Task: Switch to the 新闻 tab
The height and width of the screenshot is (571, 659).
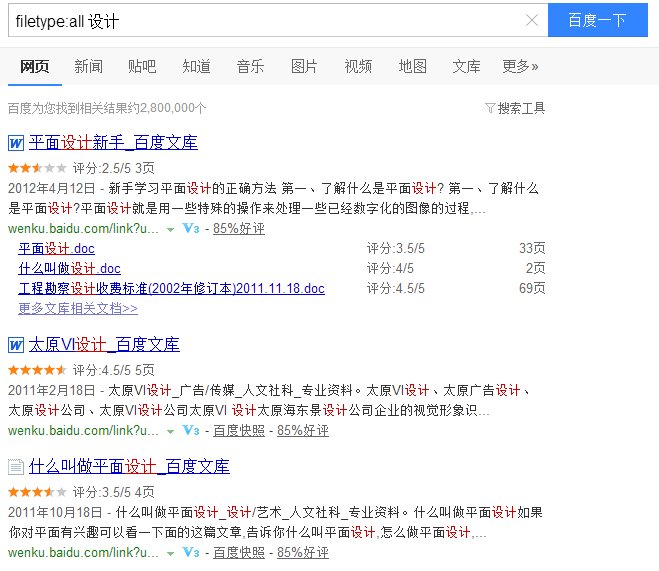Action: pos(89,66)
